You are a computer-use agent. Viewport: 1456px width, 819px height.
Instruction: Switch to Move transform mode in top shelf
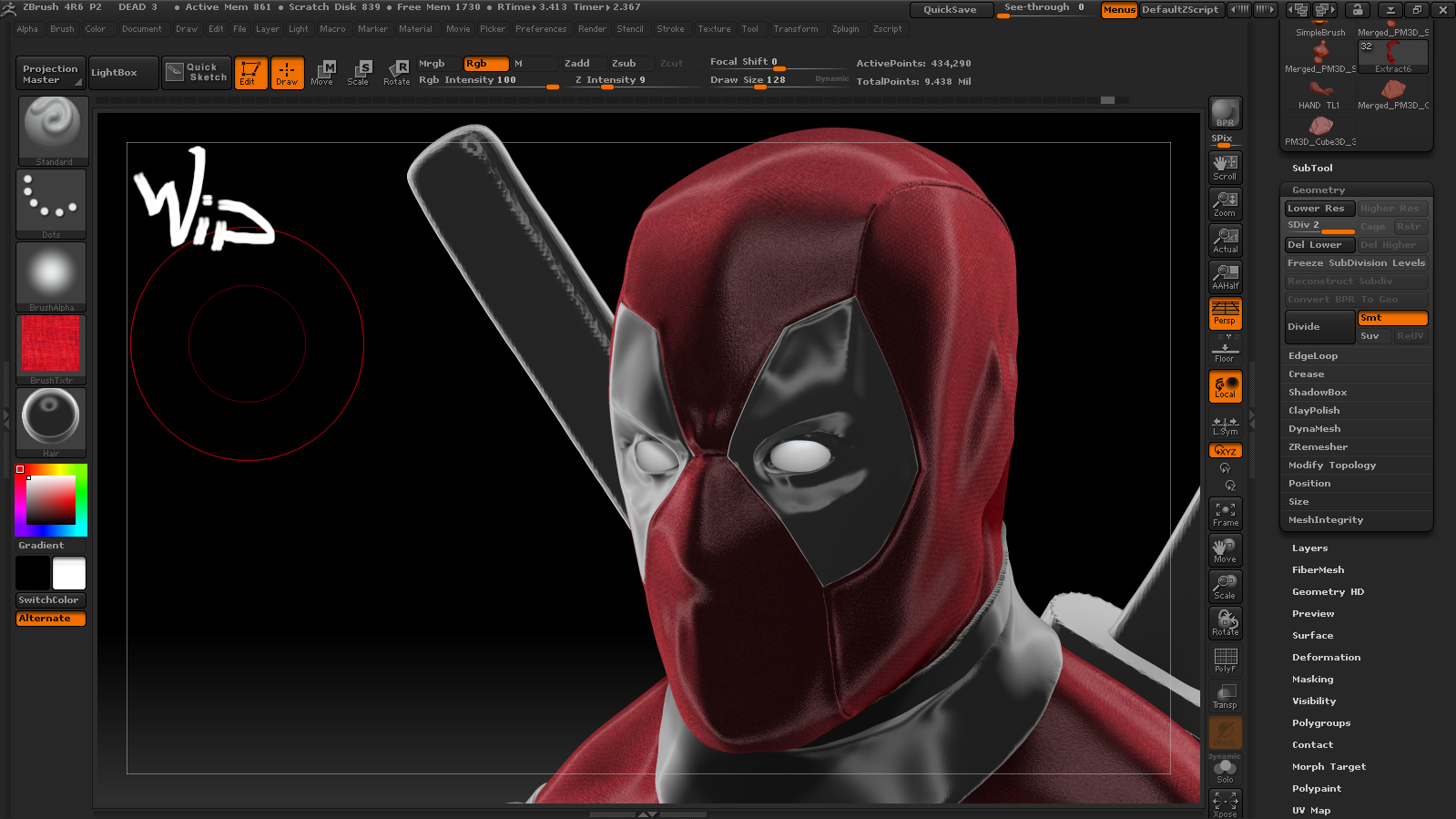[x=322, y=73]
